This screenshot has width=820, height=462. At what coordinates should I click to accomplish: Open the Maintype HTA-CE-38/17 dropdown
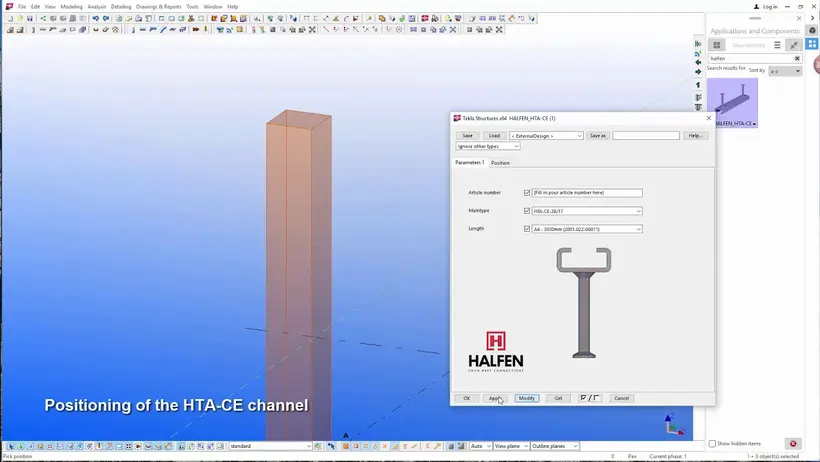tap(587, 211)
